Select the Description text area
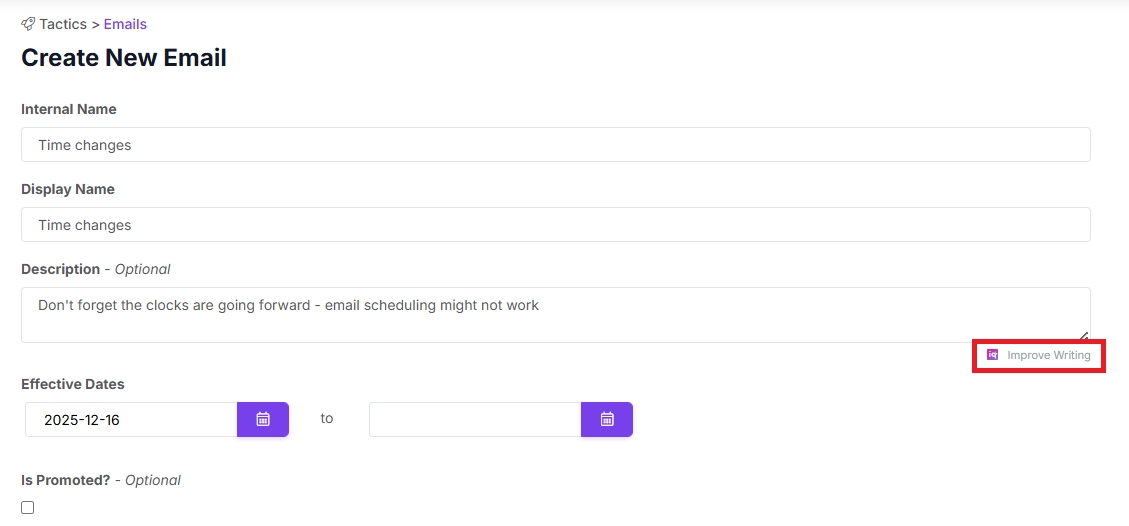This screenshot has height=526, width=1129. tap(555, 315)
